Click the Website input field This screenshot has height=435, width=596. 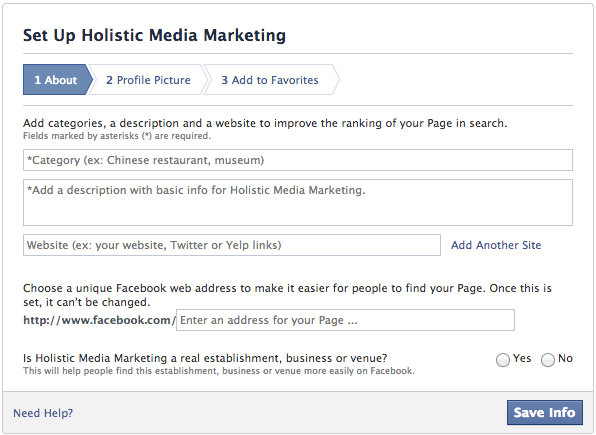[232, 245]
